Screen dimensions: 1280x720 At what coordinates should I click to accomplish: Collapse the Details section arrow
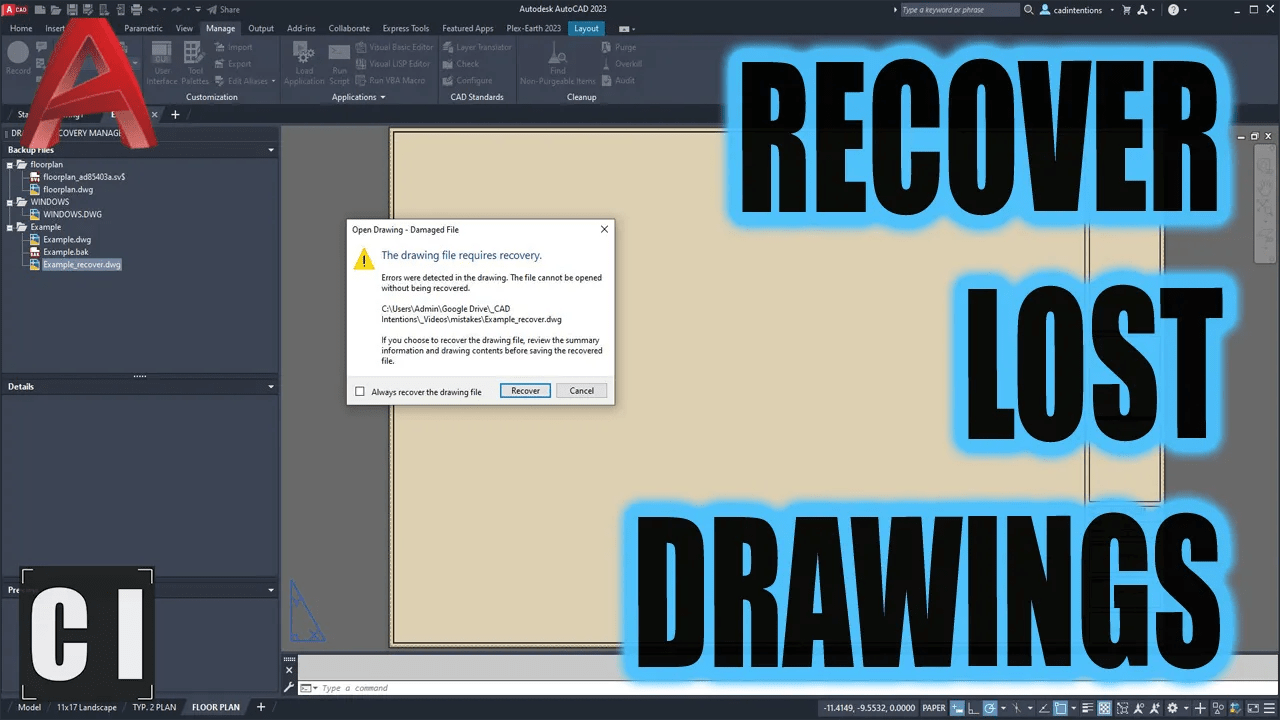pyautogui.click(x=271, y=386)
